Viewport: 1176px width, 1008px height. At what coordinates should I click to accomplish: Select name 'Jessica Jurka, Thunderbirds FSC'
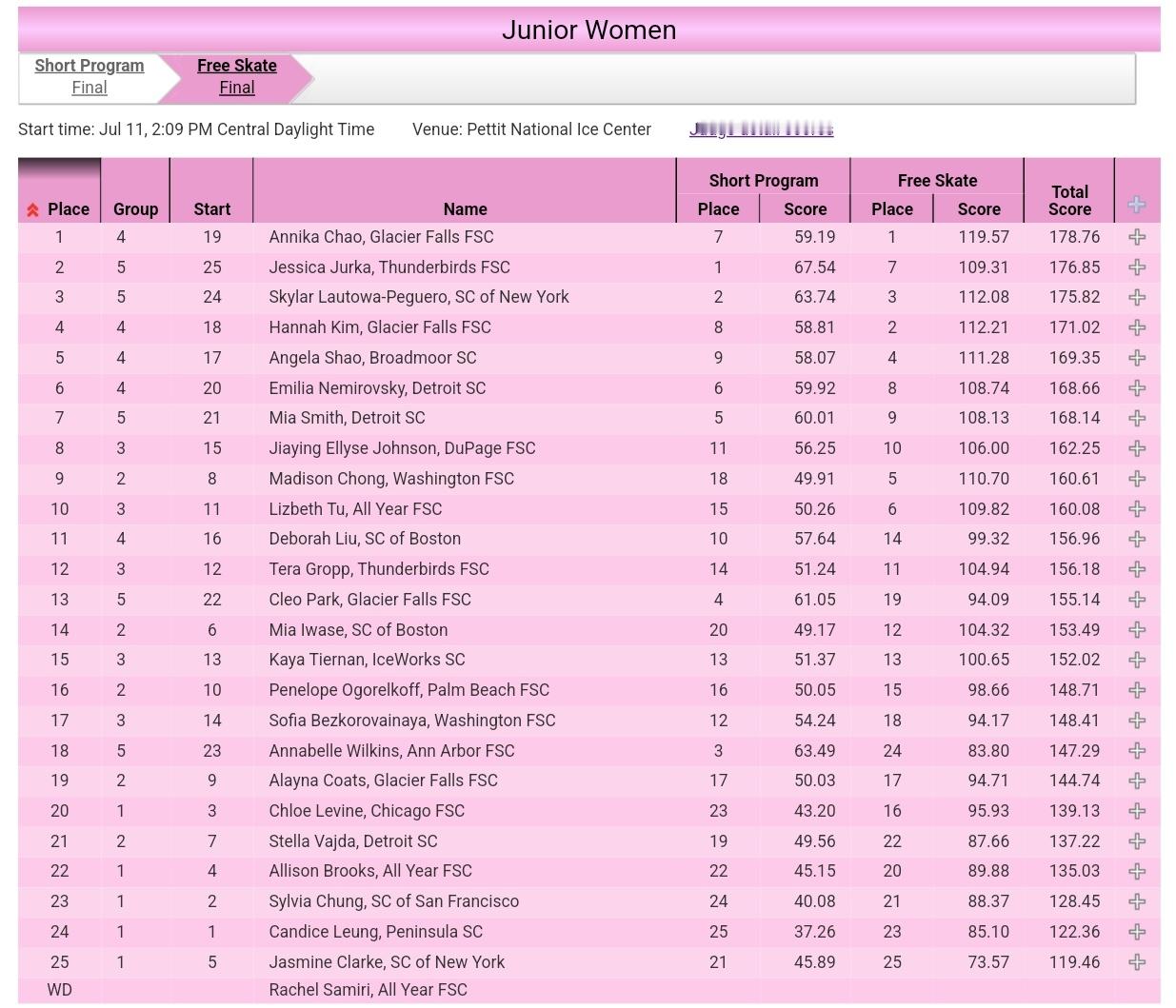(x=389, y=267)
